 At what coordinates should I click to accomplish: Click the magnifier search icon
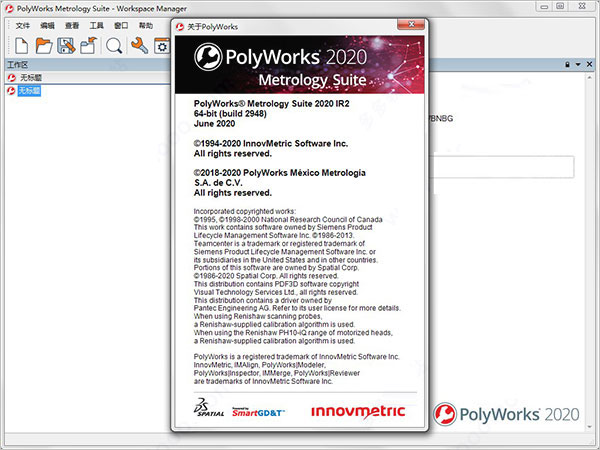[x=114, y=46]
